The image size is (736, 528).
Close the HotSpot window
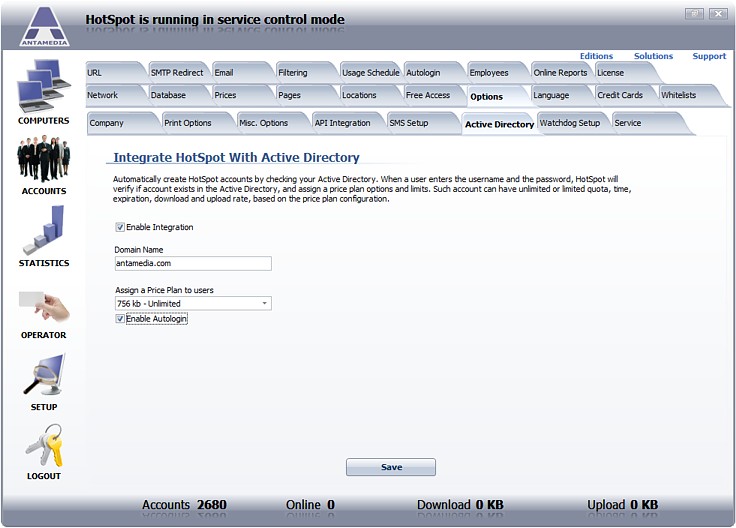point(718,14)
